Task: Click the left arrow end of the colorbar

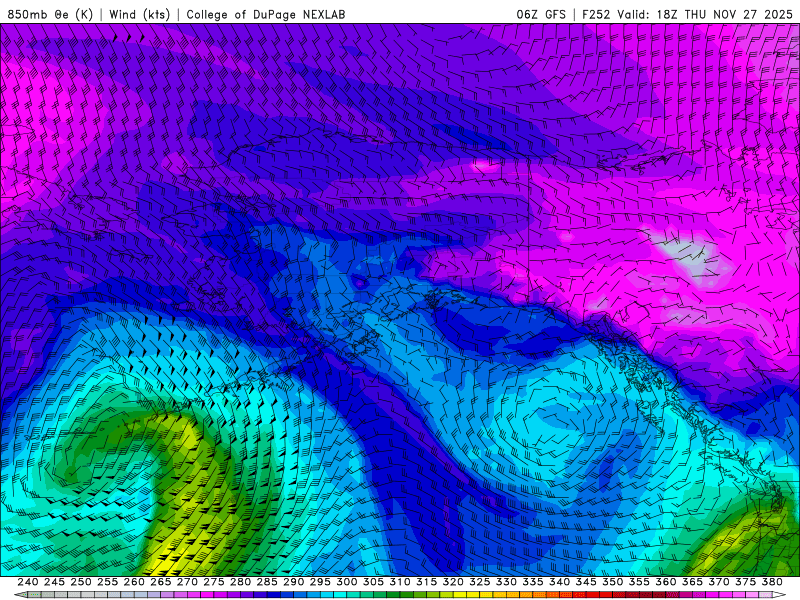Action: point(20,595)
